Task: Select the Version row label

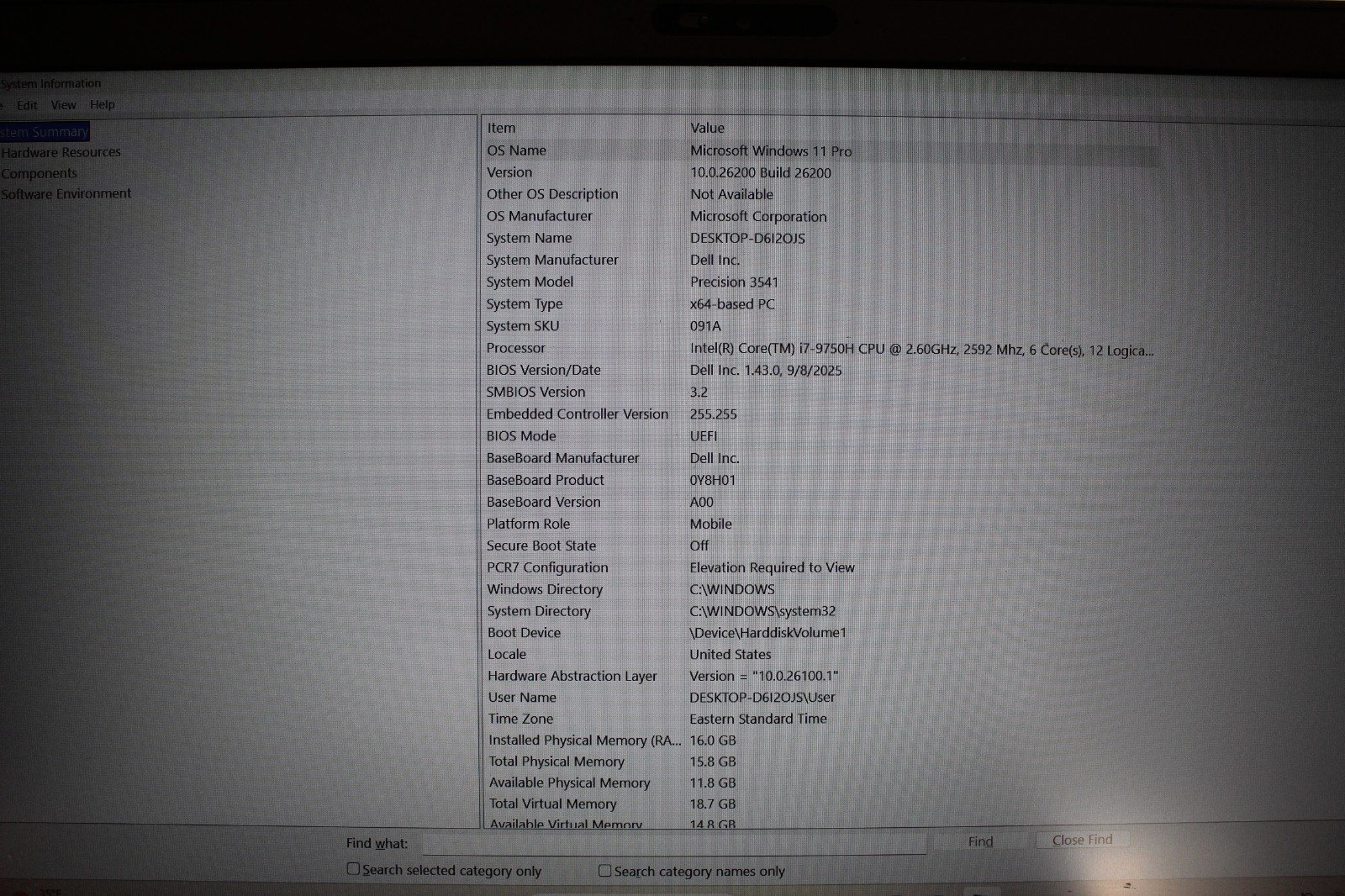Action: click(x=509, y=172)
